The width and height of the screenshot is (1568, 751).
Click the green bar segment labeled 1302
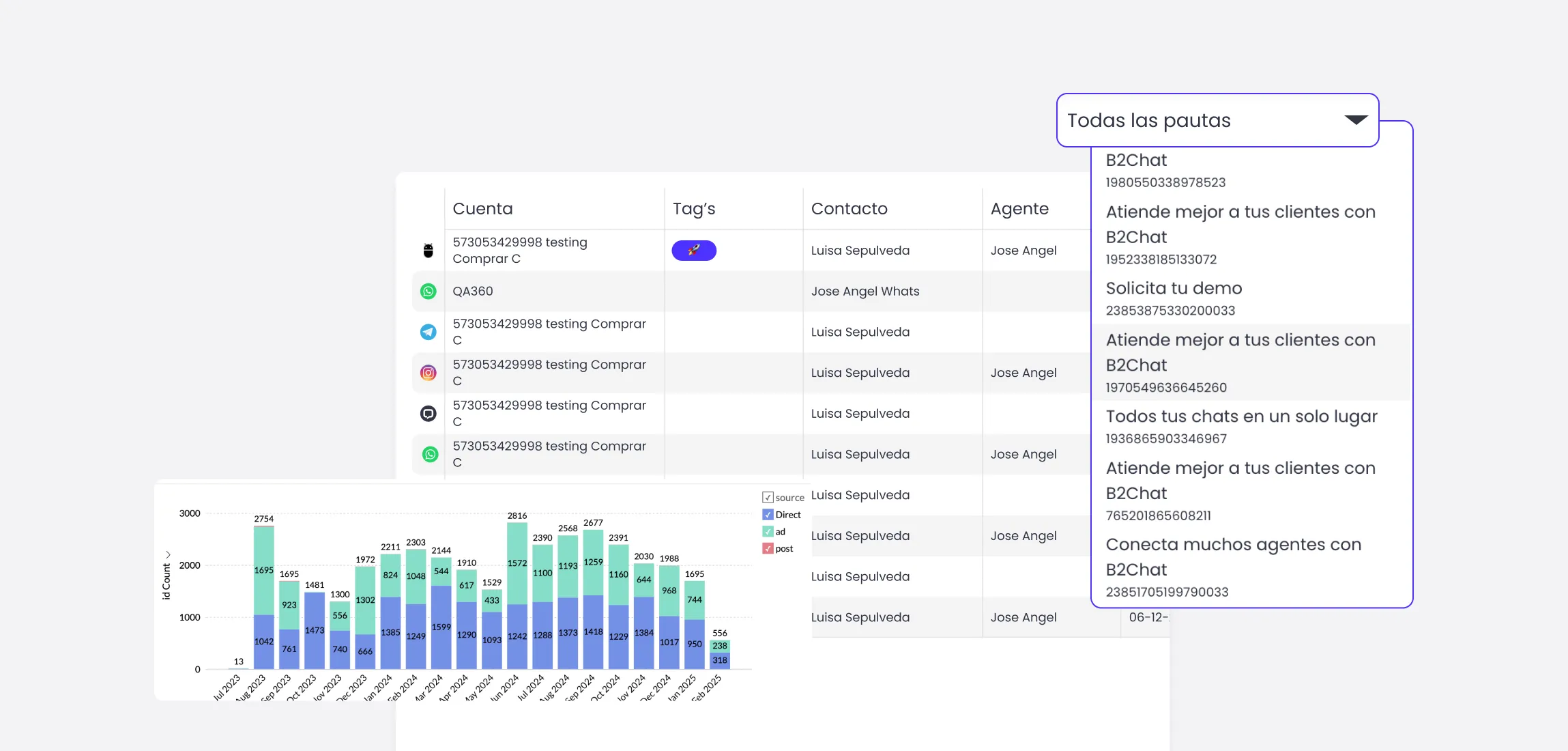click(365, 600)
